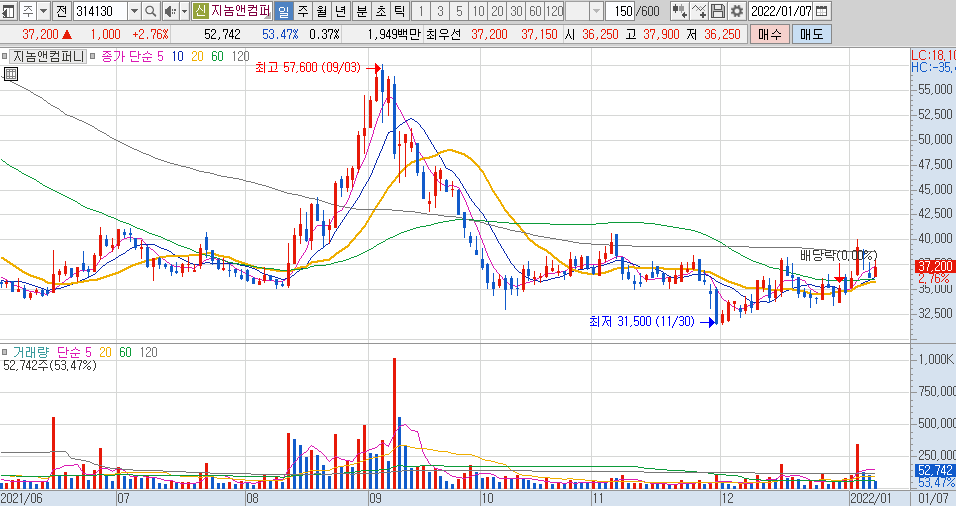Choose the 20 interval button
The height and width of the screenshot is (506, 956).
pos(497,10)
